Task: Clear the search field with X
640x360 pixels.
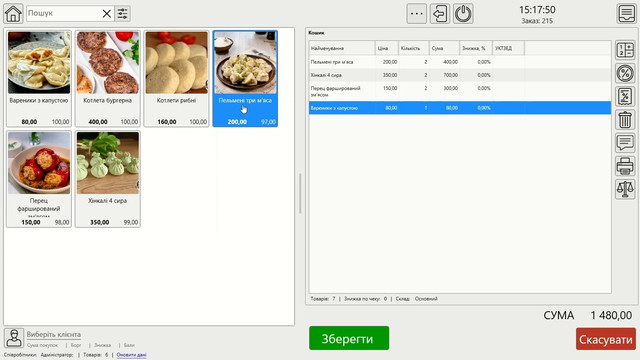Action: 107,13
